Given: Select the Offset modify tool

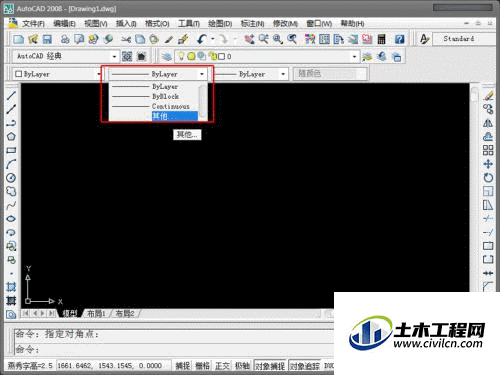Looking at the screenshot, I should click(x=488, y=137).
